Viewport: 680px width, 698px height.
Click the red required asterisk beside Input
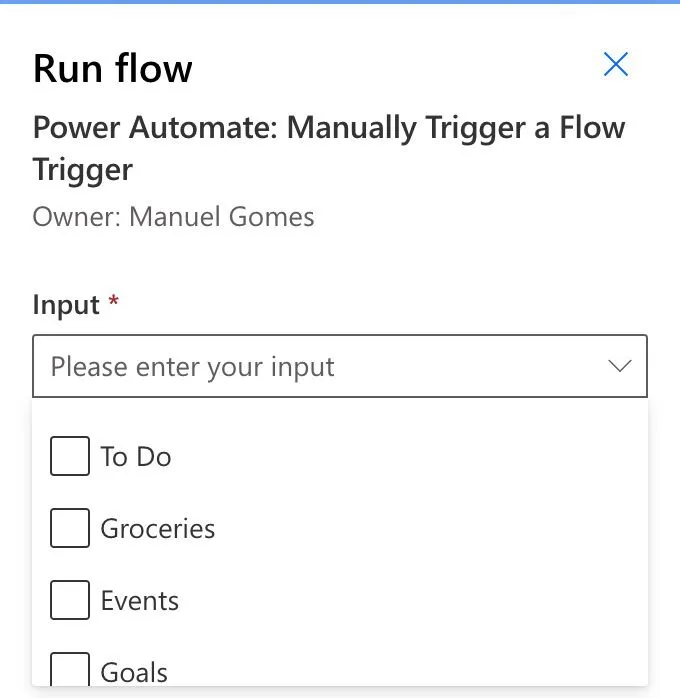(x=114, y=301)
